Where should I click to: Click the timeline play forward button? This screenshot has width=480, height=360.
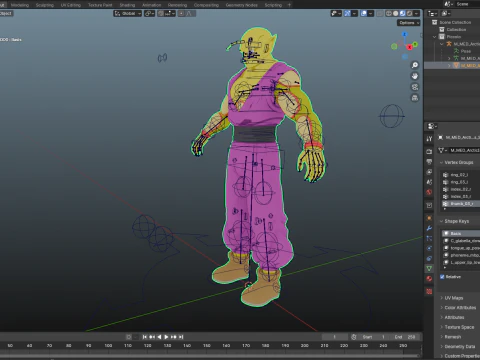tap(166, 337)
